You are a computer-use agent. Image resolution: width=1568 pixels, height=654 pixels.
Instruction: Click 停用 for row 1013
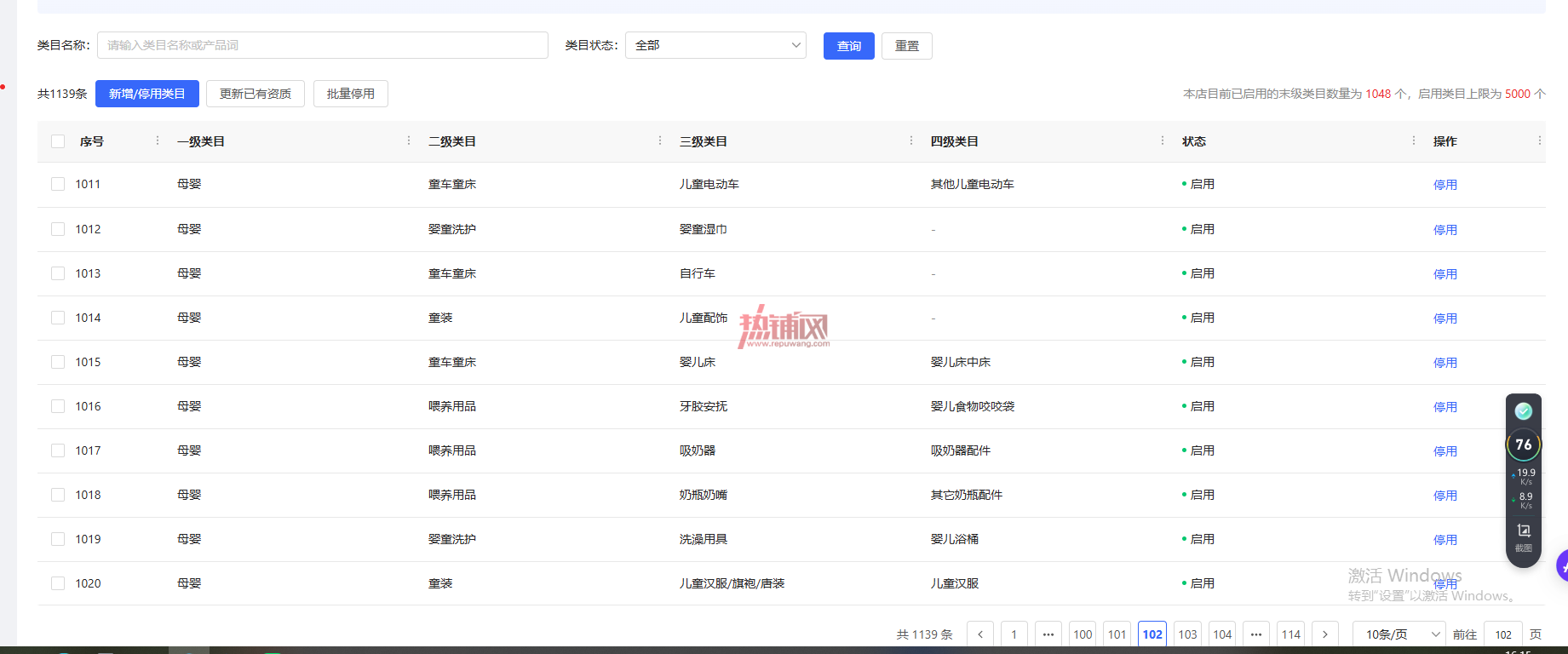pos(1445,274)
